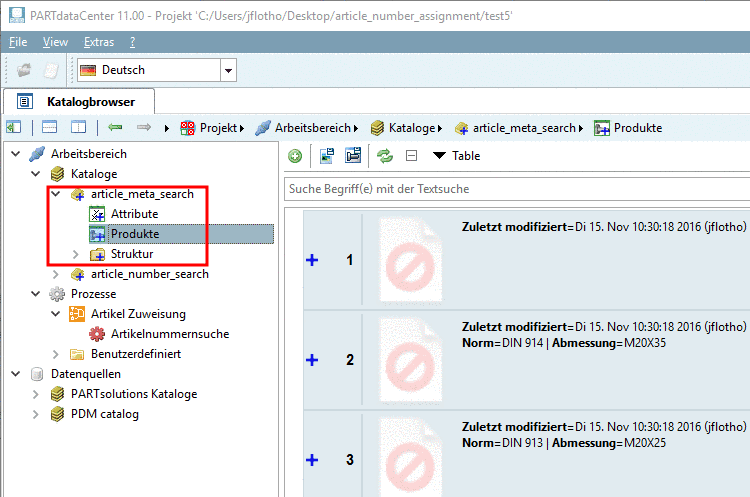Screen dimensions: 750x497
Task: Collapse the Kataloge tree node
Action: [36, 174]
